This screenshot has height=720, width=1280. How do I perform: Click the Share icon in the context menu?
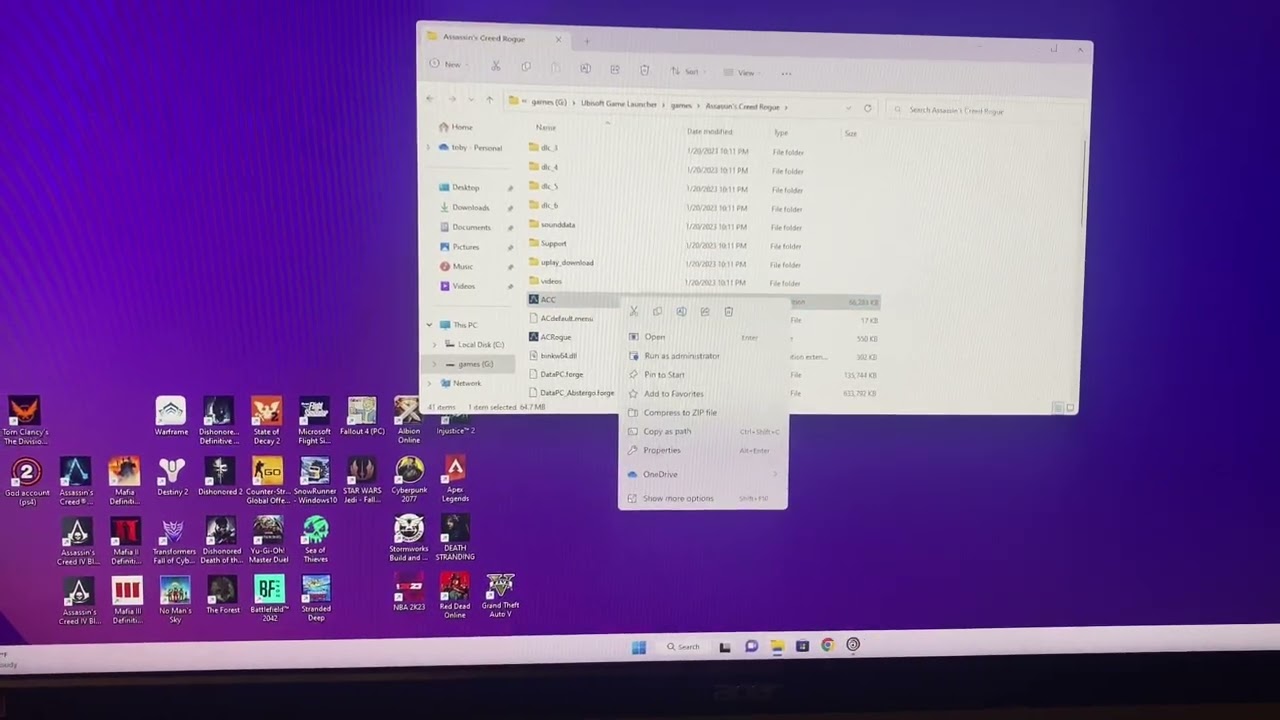705,311
